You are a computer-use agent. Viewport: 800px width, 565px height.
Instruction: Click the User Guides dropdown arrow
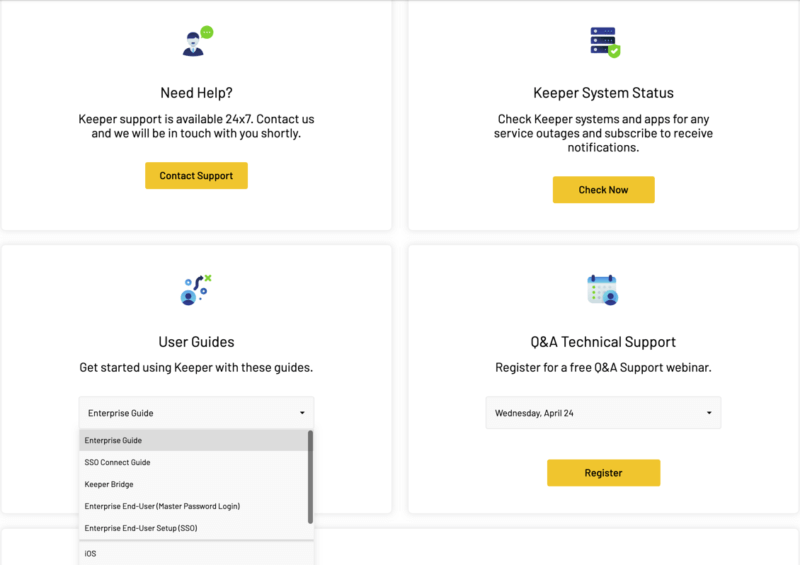302,413
